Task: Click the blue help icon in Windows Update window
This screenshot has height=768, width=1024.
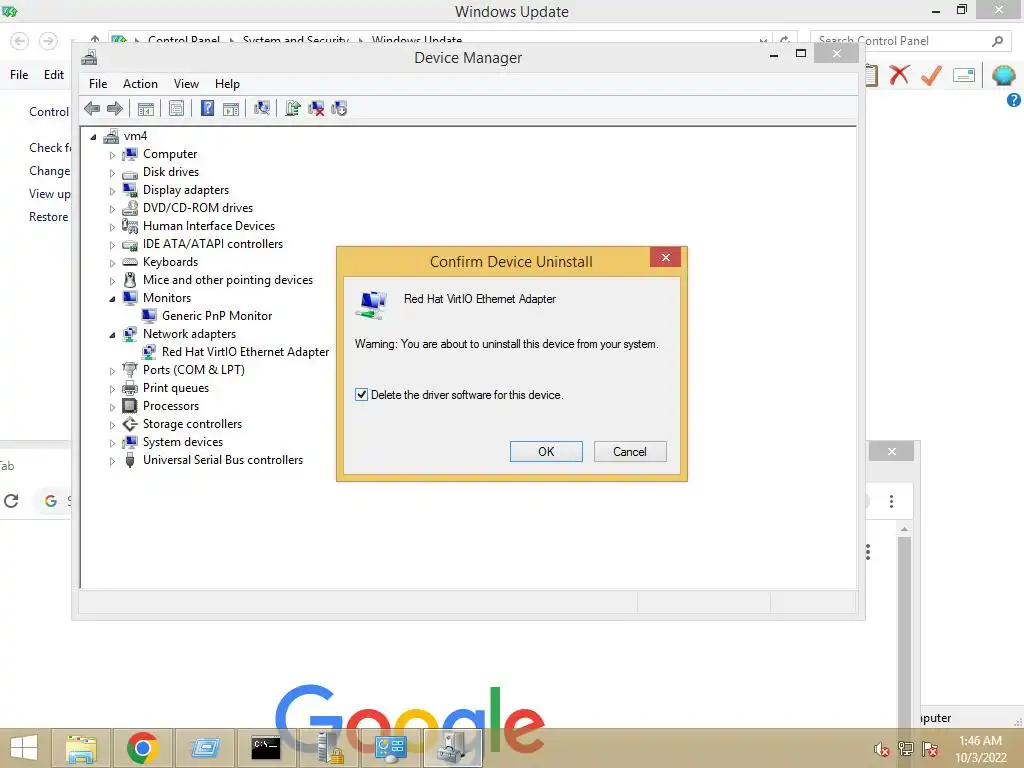Action: (1014, 100)
